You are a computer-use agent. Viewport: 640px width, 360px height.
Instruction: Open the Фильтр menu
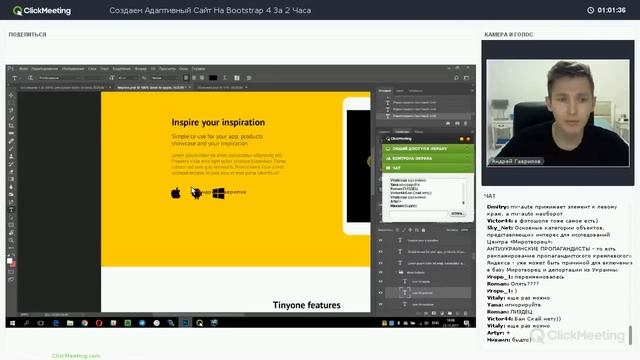(x=140, y=69)
